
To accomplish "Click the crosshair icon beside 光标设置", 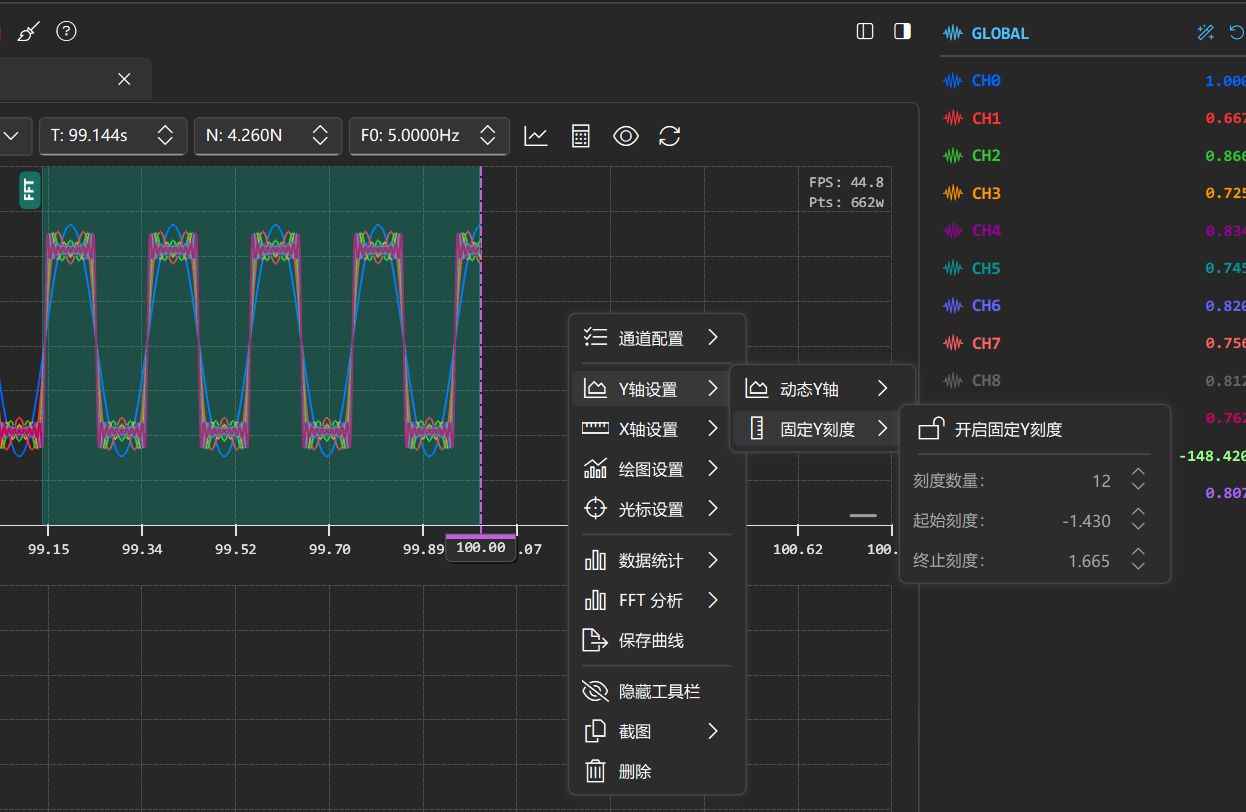I will (595, 509).
